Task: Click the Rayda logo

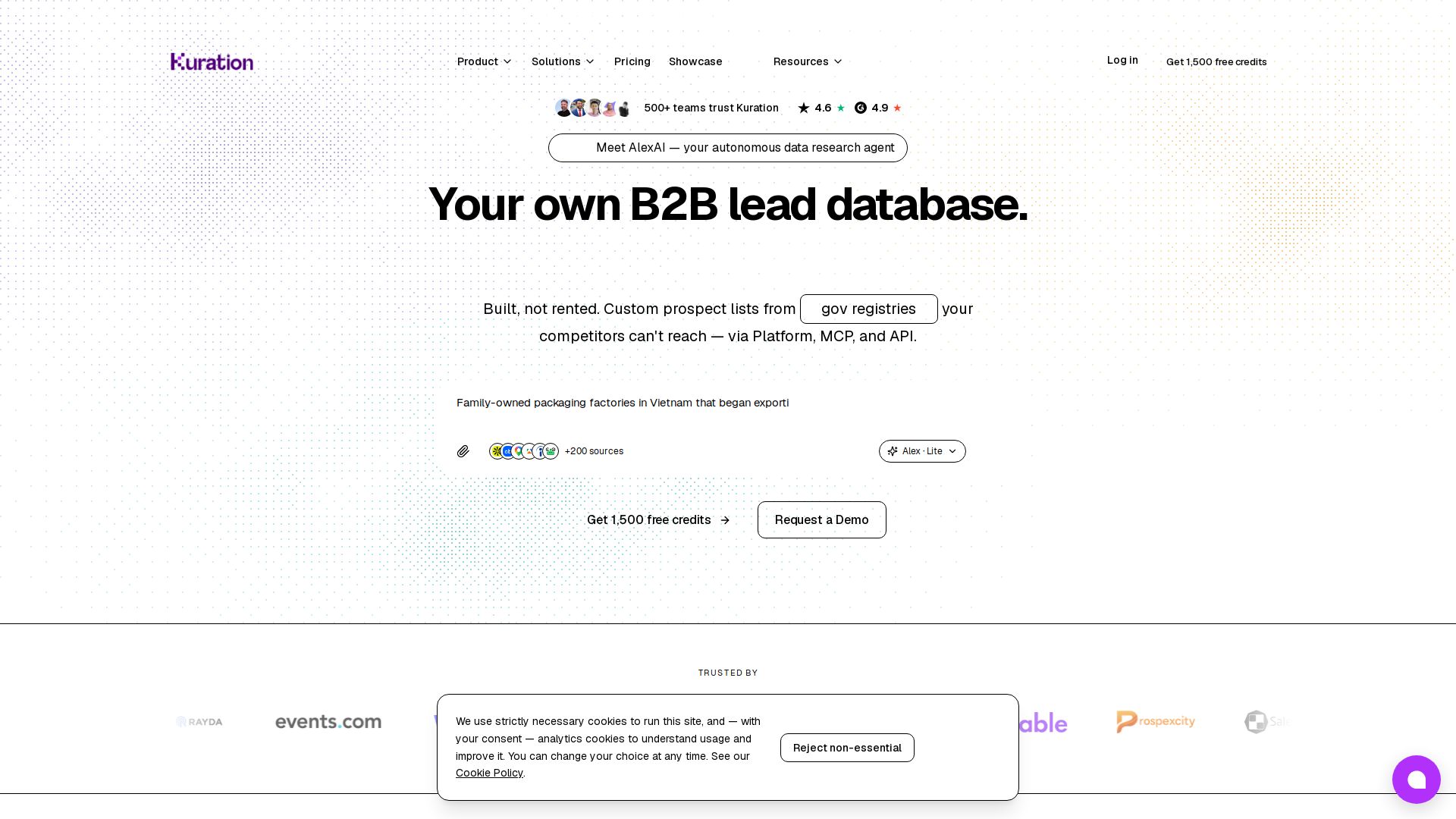Action: click(199, 722)
